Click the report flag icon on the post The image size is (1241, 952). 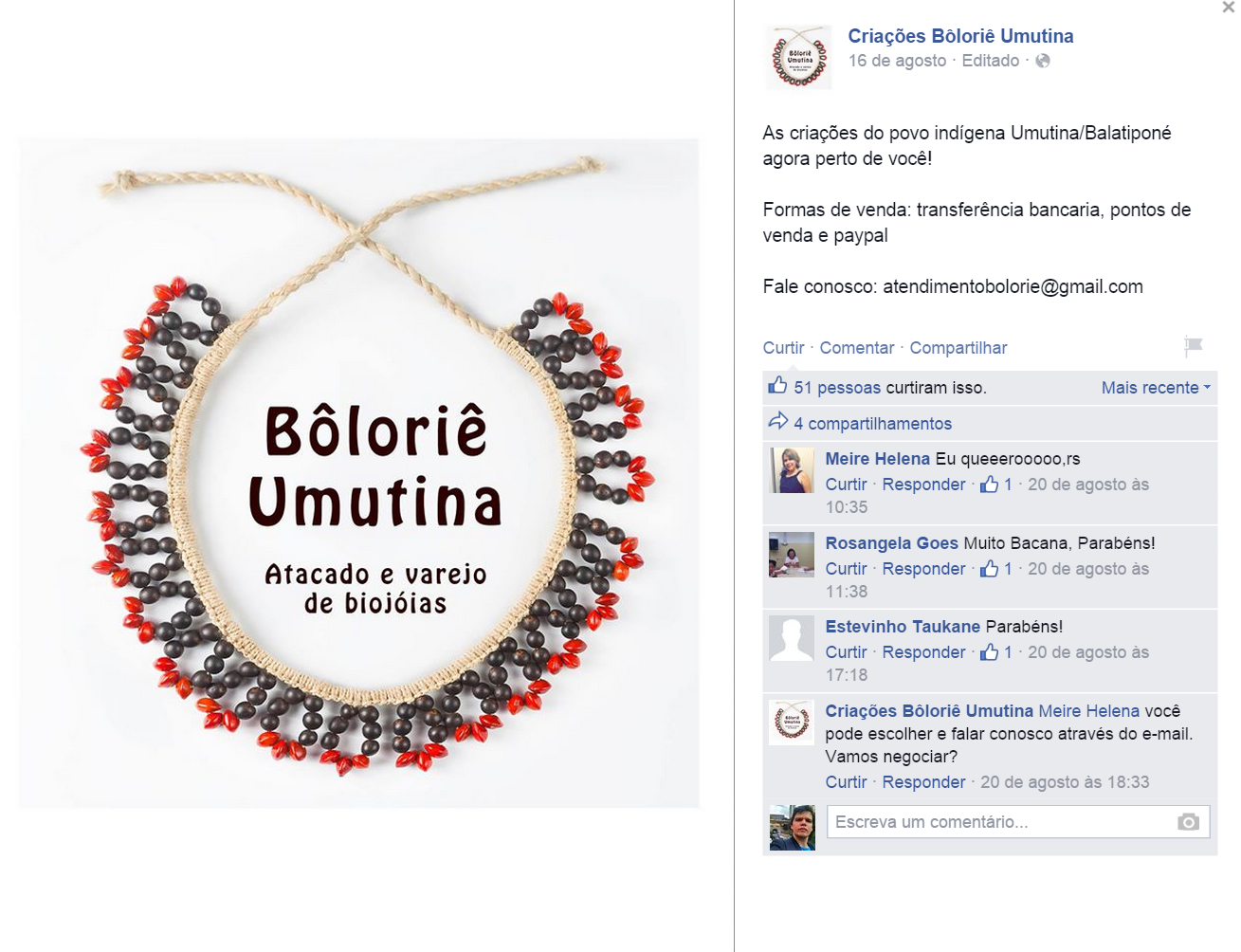coord(1194,346)
